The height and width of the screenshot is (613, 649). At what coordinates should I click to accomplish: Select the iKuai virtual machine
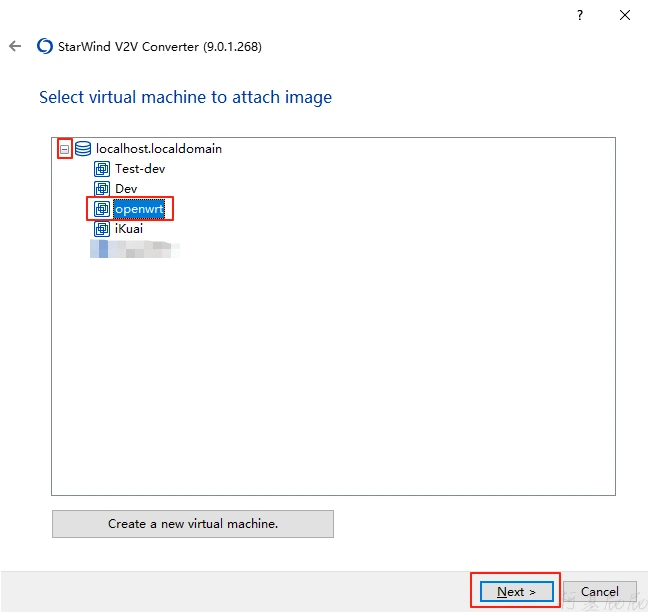coord(130,229)
